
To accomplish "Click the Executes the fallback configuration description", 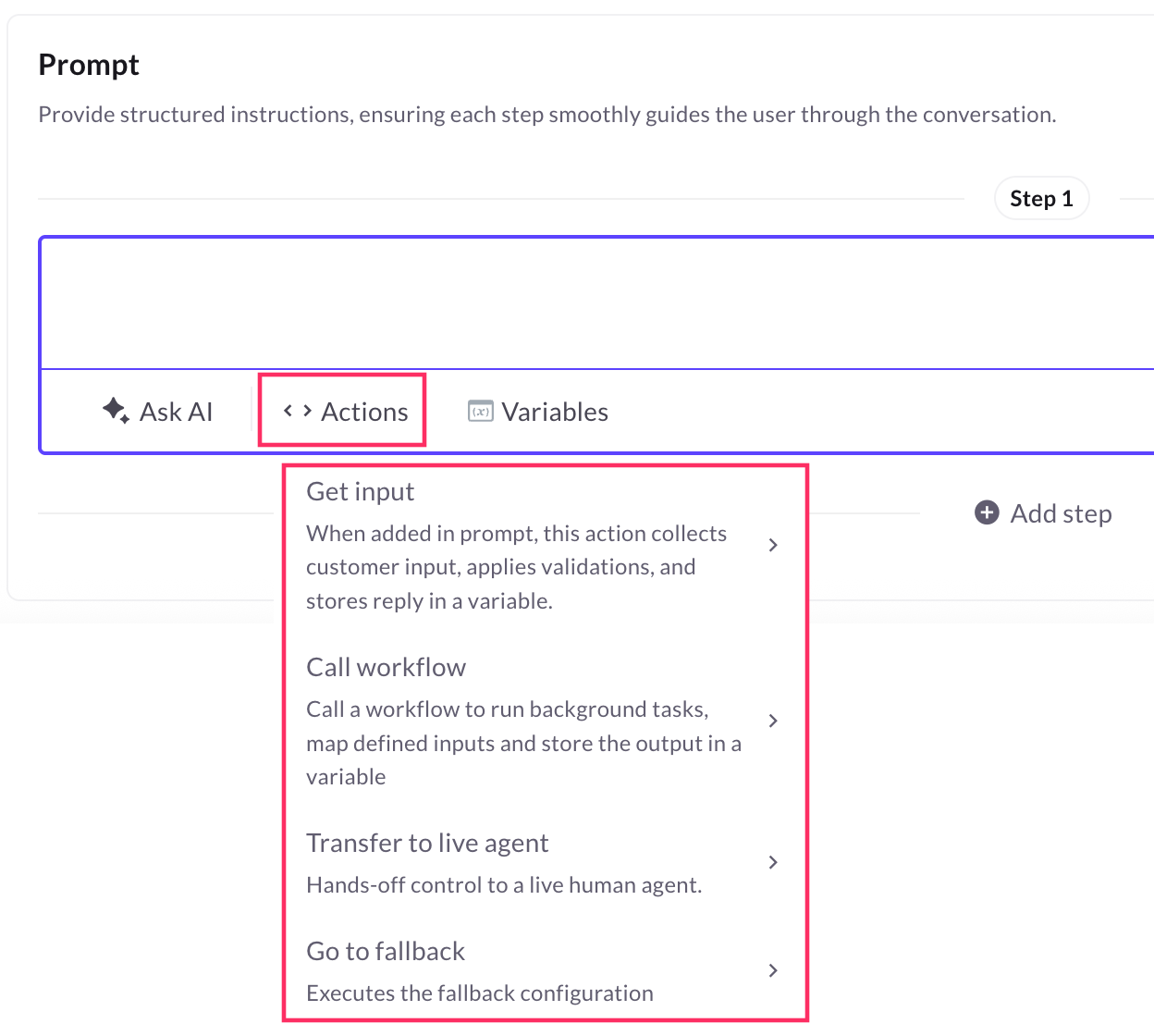I will click(480, 993).
